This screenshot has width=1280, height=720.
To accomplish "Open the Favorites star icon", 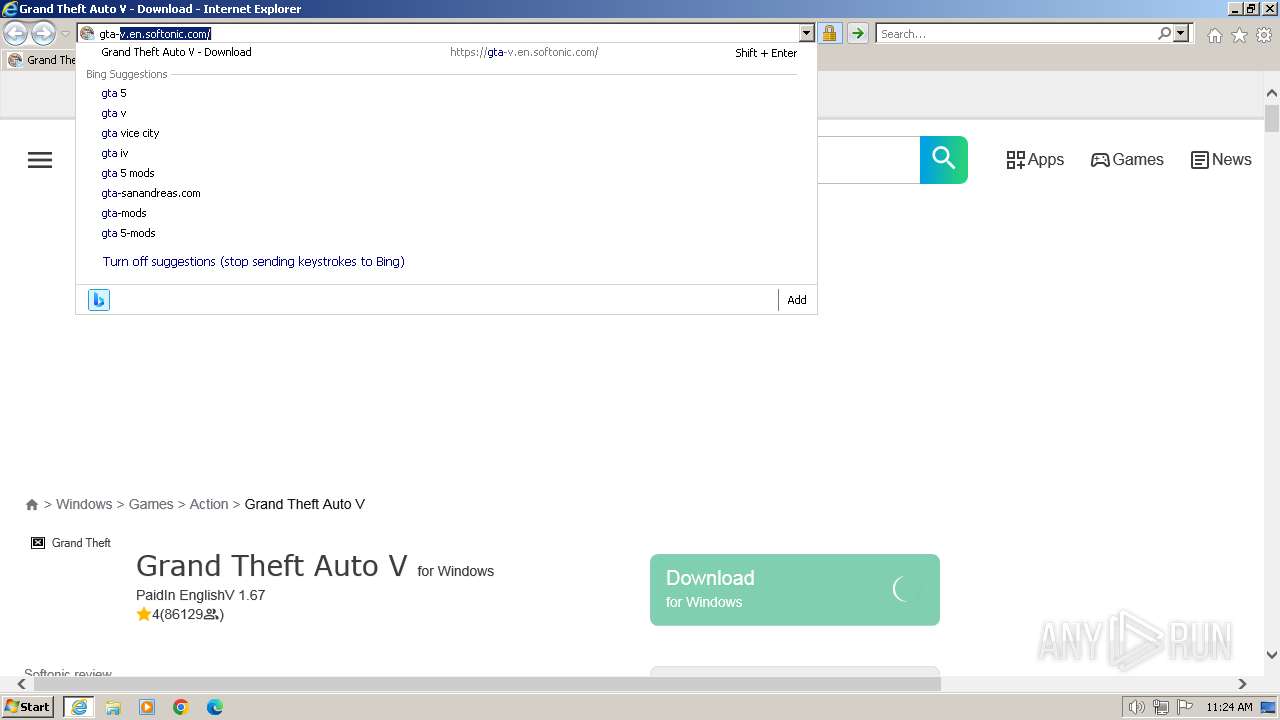I will pos(1239,35).
